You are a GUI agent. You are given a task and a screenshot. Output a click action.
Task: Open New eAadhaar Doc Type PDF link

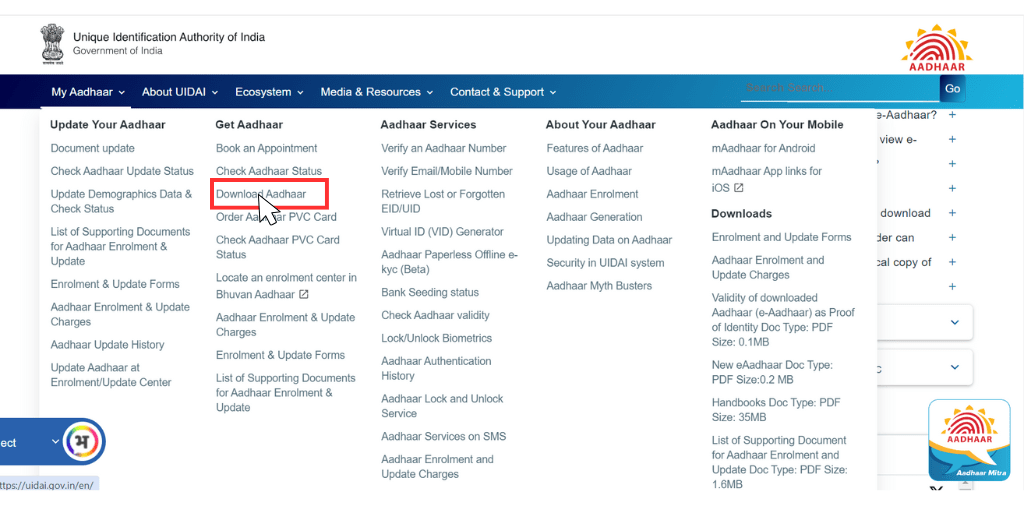[x=772, y=372]
